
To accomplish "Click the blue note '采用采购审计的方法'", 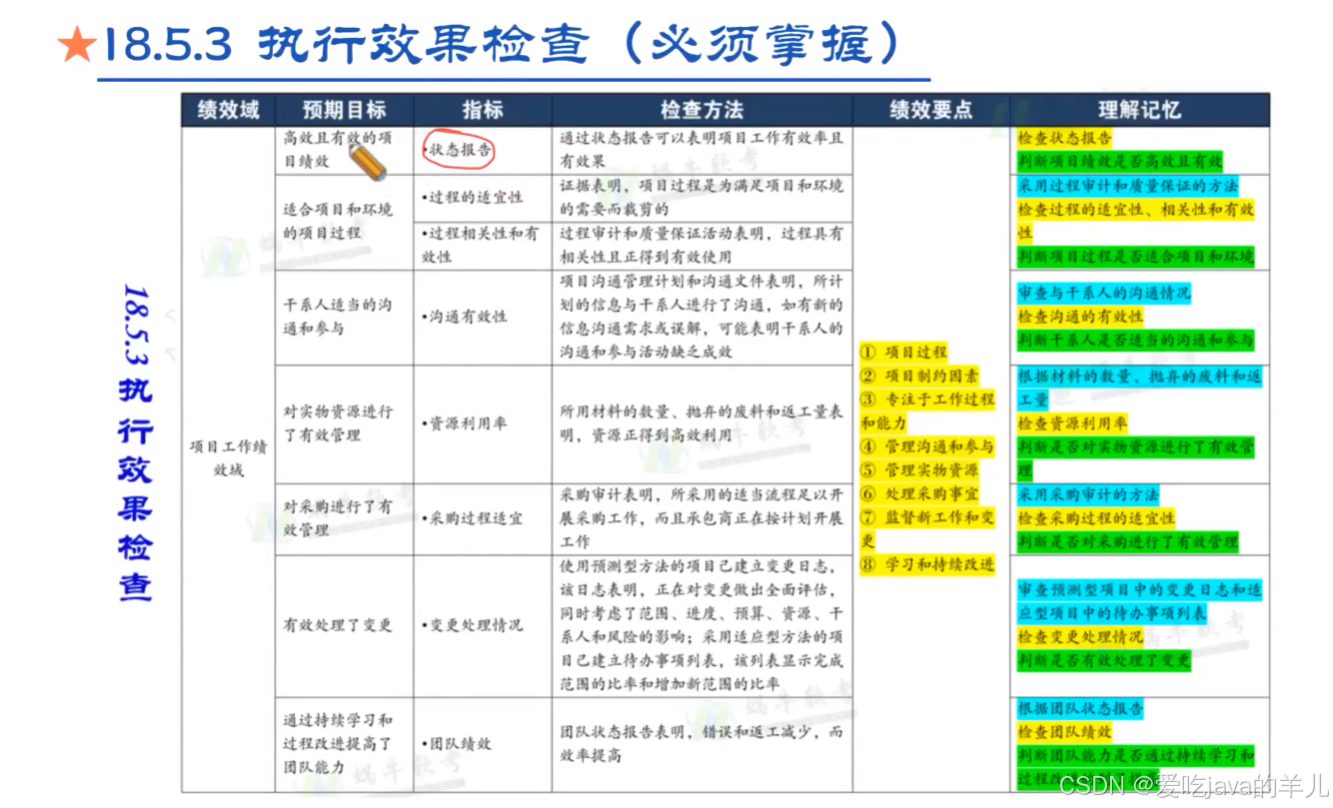I will 1088,495.
